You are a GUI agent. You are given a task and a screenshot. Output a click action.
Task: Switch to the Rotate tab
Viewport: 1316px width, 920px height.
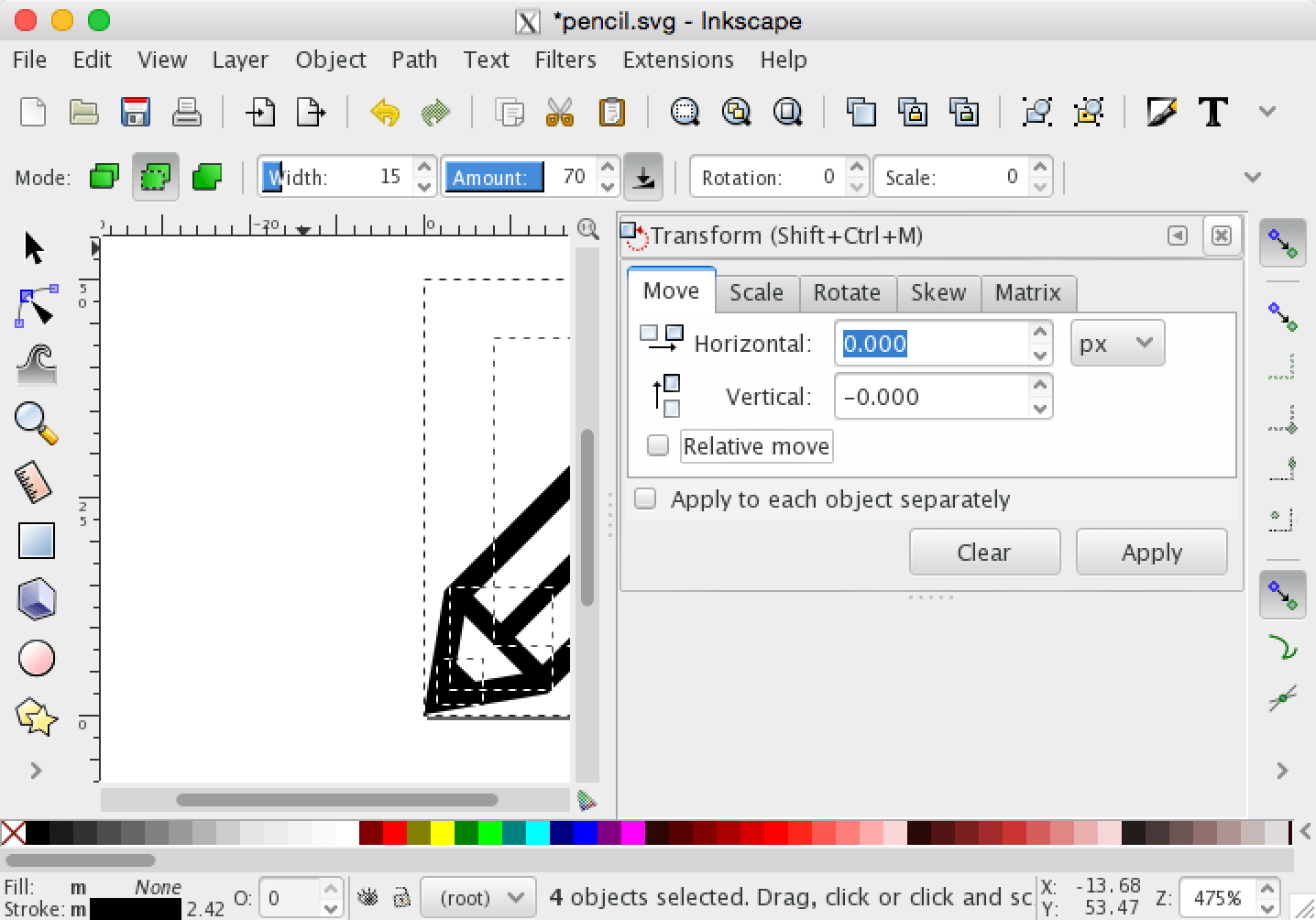(x=847, y=292)
